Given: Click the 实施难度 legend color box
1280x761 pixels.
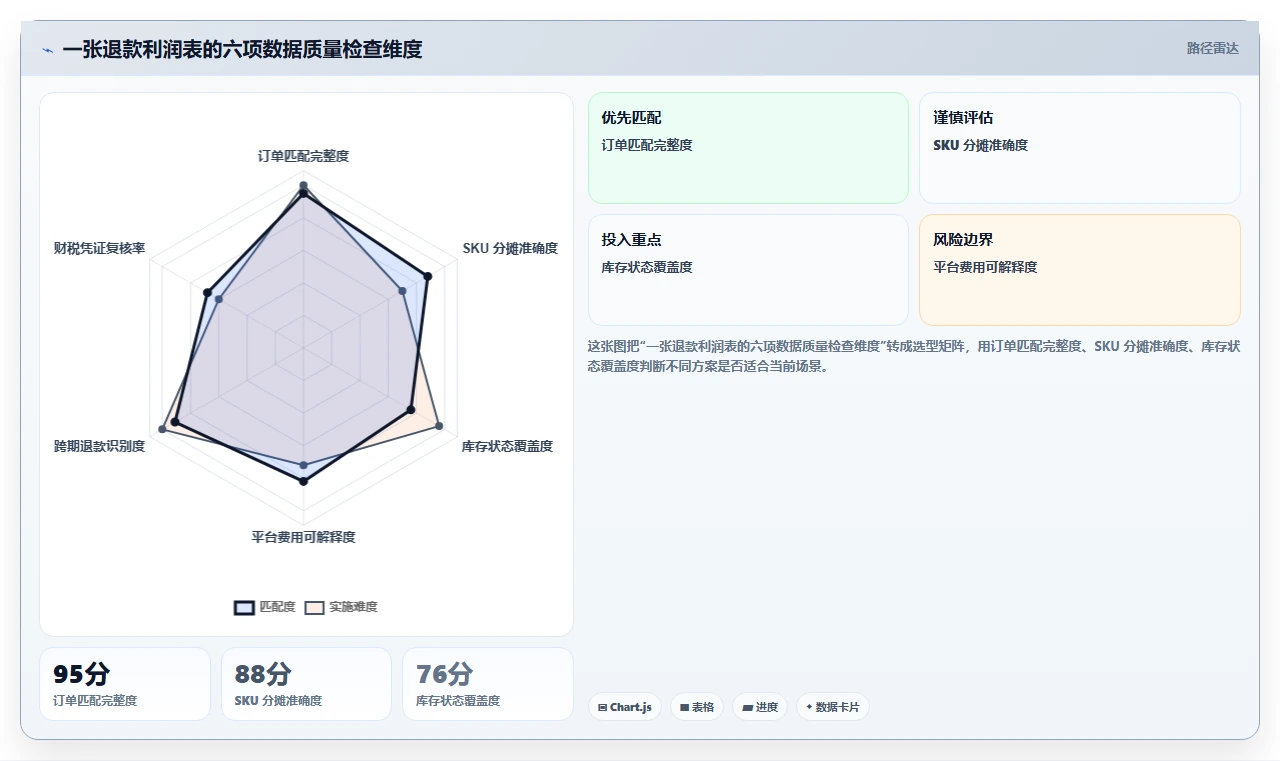Looking at the screenshot, I should (315, 607).
